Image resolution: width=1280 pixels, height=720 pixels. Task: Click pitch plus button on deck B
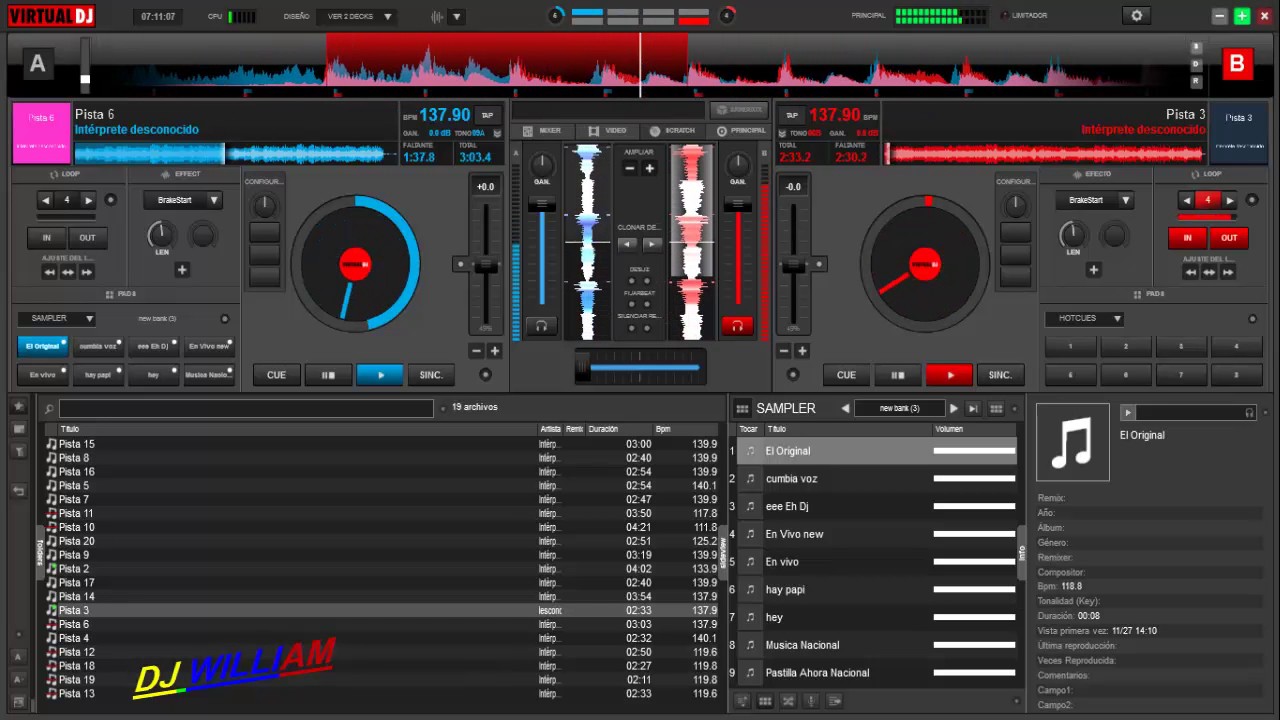[802, 351]
